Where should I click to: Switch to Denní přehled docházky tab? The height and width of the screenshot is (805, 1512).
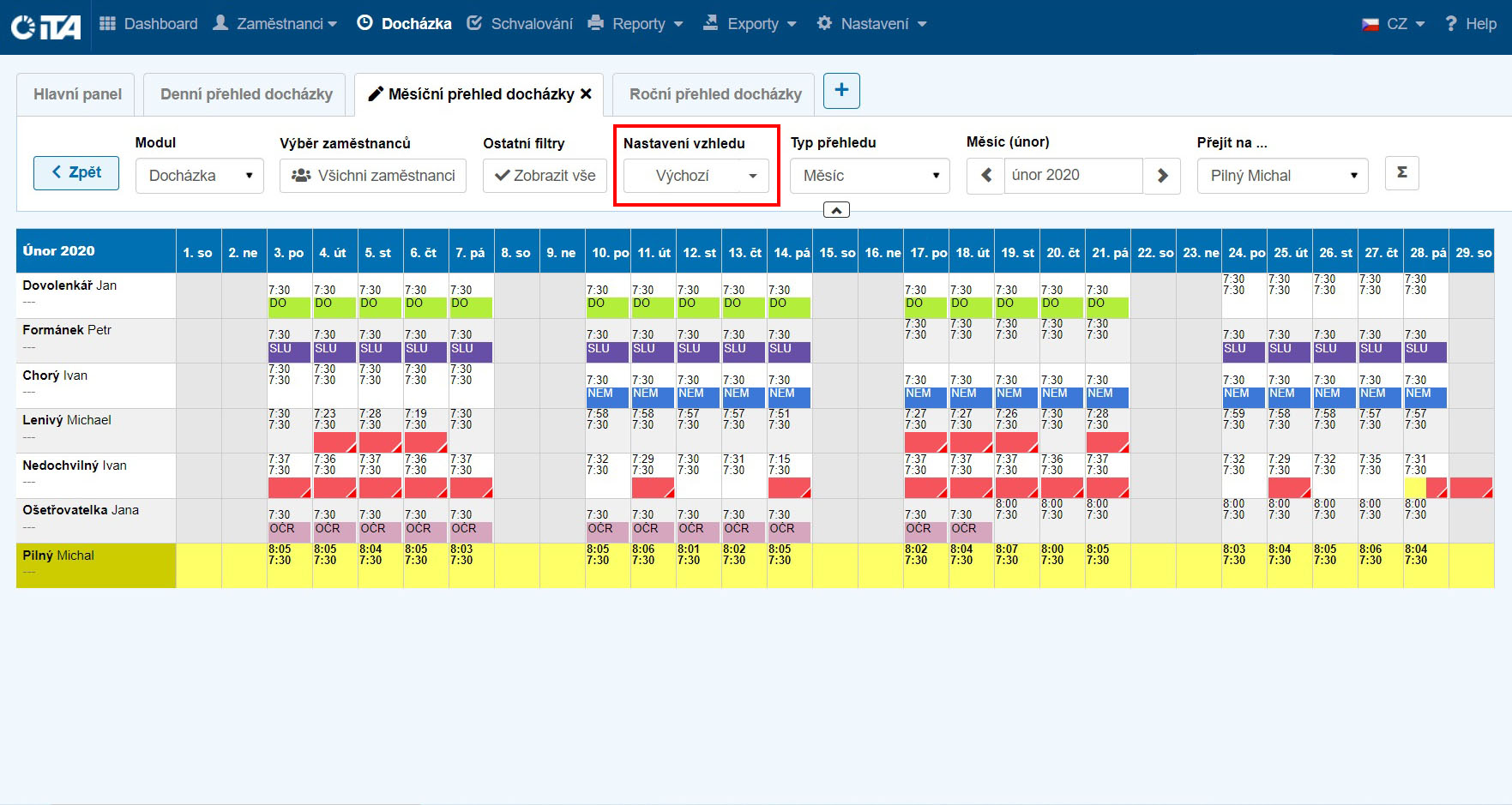pyautogui.click(x=246, y=94)
